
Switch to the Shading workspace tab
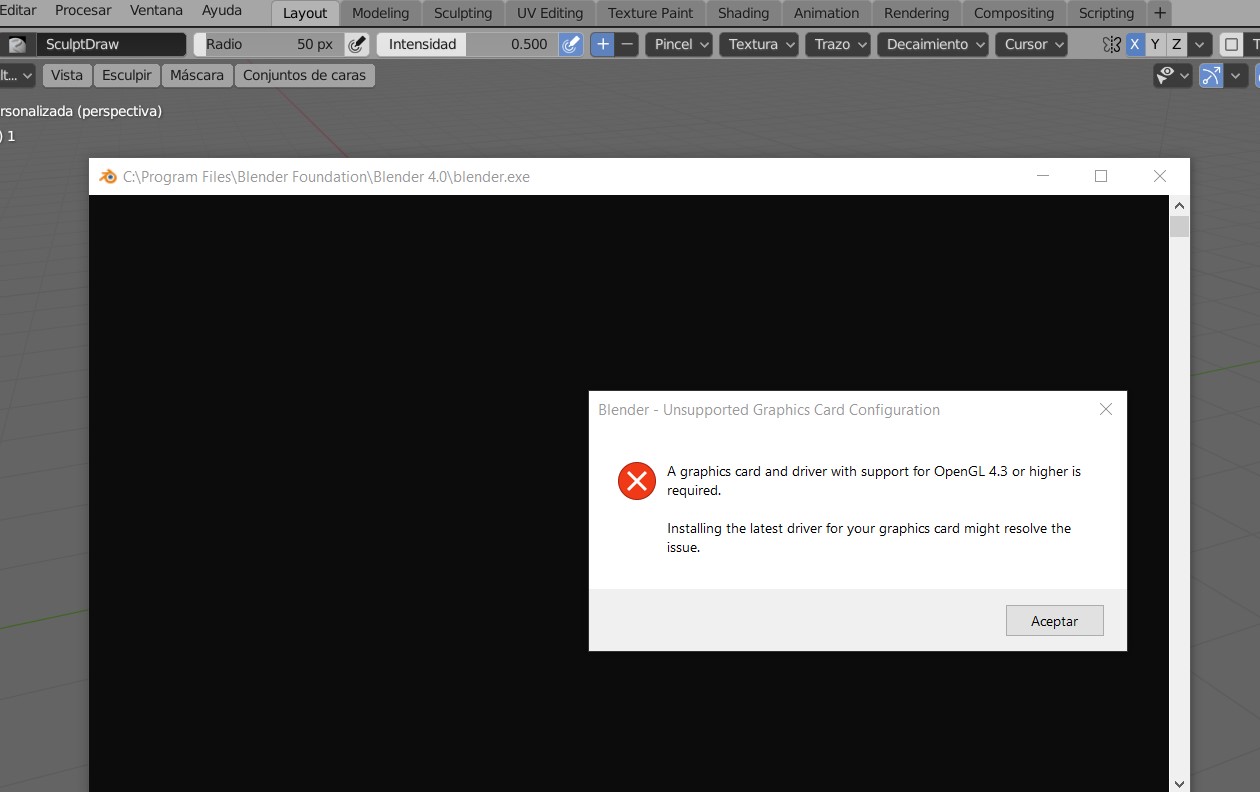click(x=743, y=13)
